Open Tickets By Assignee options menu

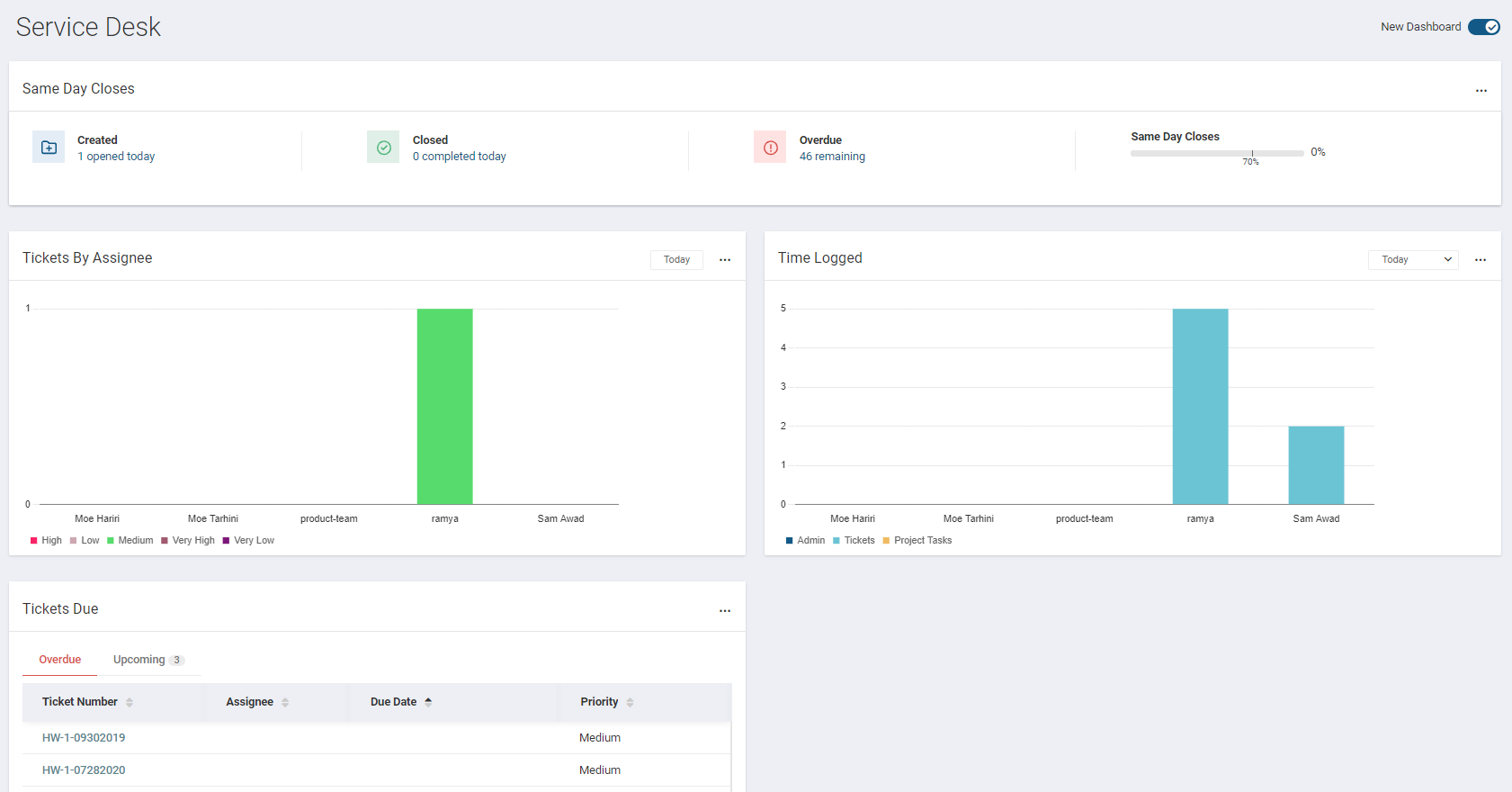[x=725, y=259]
